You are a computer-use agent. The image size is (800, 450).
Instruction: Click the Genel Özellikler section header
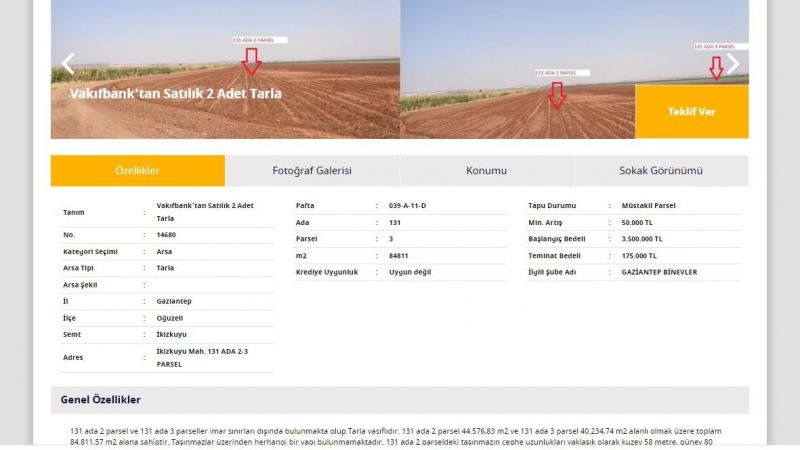(101, 400)
